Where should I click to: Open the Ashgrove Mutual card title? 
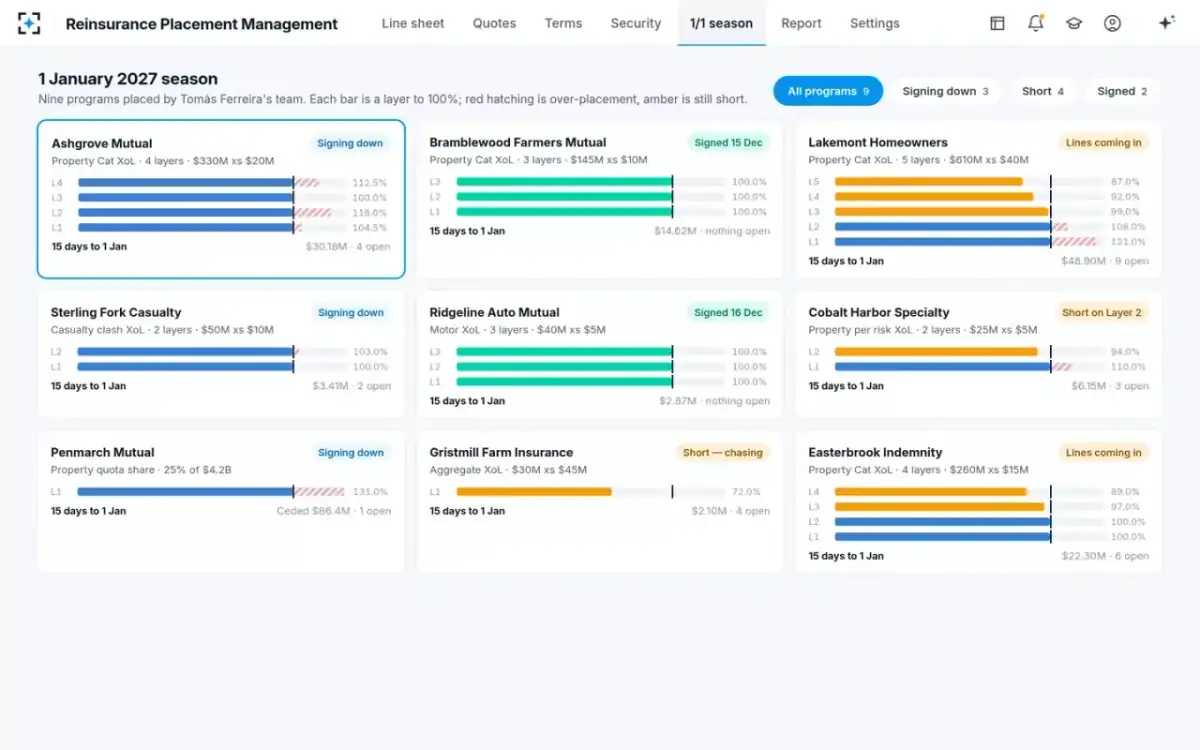[102, 143]
